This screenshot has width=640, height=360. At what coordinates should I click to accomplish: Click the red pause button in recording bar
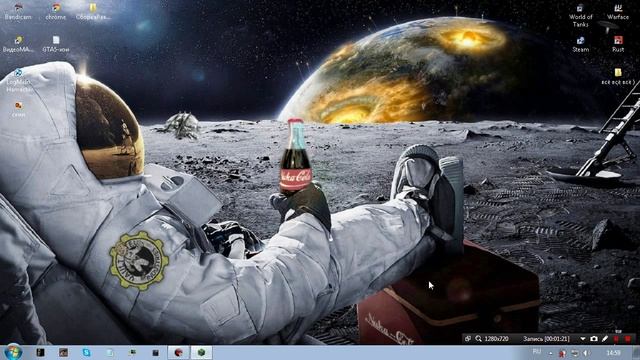tap(616, 339)
